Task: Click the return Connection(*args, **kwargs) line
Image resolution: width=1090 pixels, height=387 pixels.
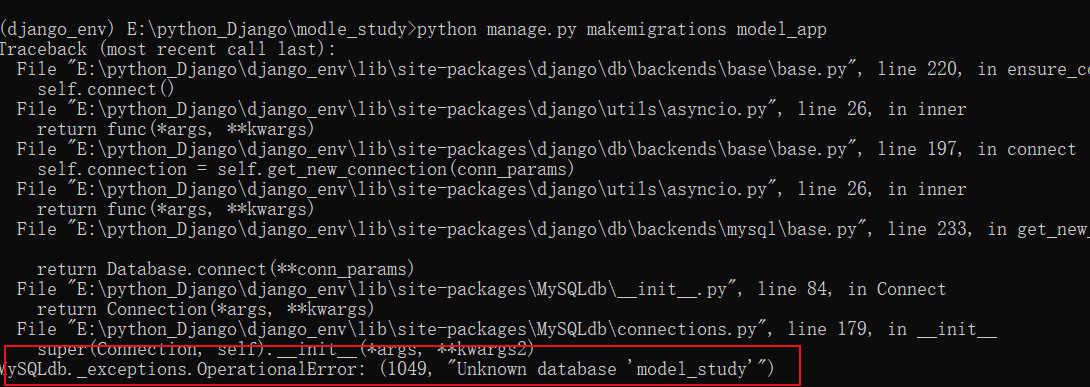Action: pyautogui.click(x=206, y=308)
